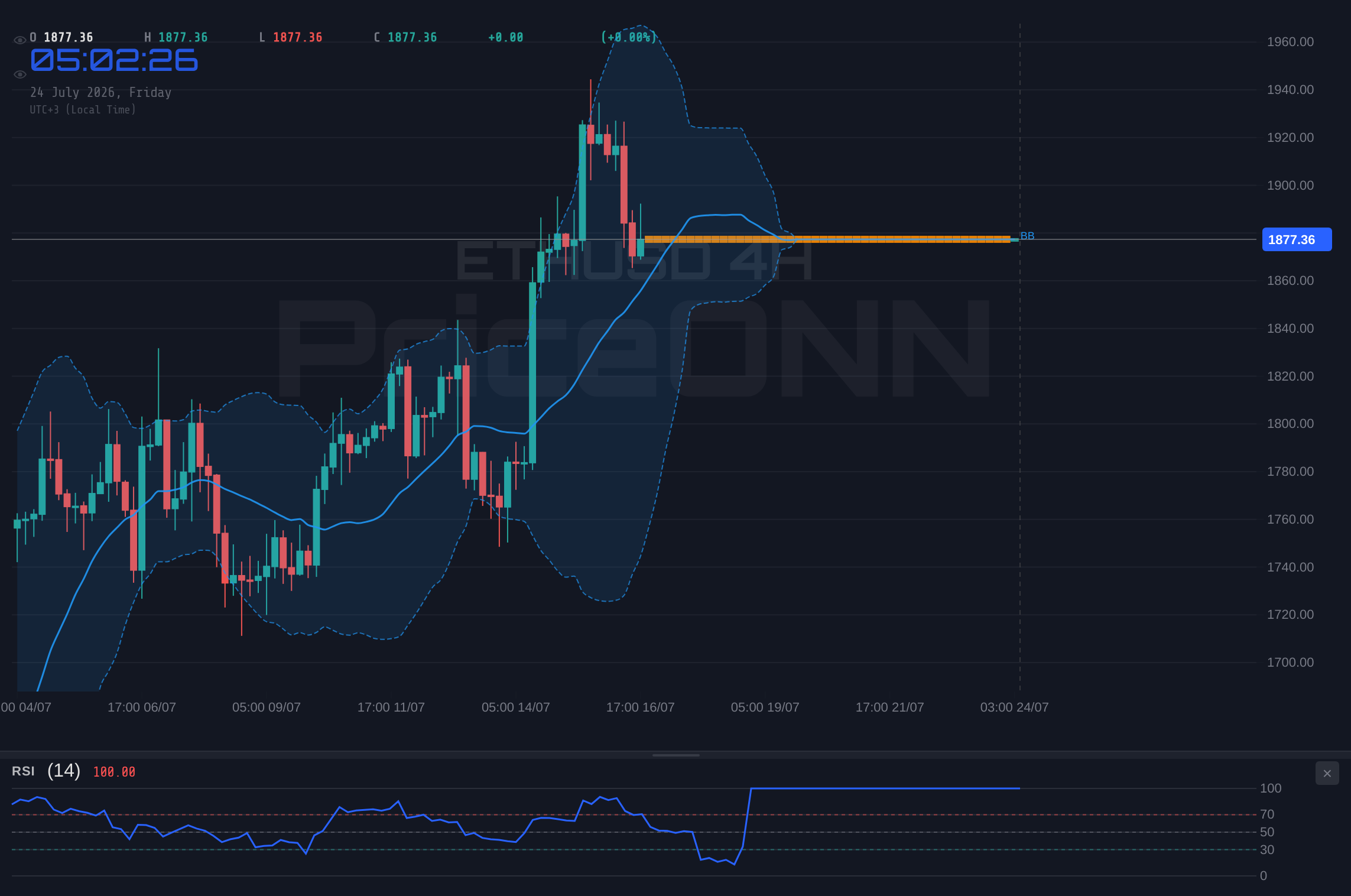Viewport: 1351px width, 896px height.
Task: Click the 17:00 16/07 time label
Action: 641,707
